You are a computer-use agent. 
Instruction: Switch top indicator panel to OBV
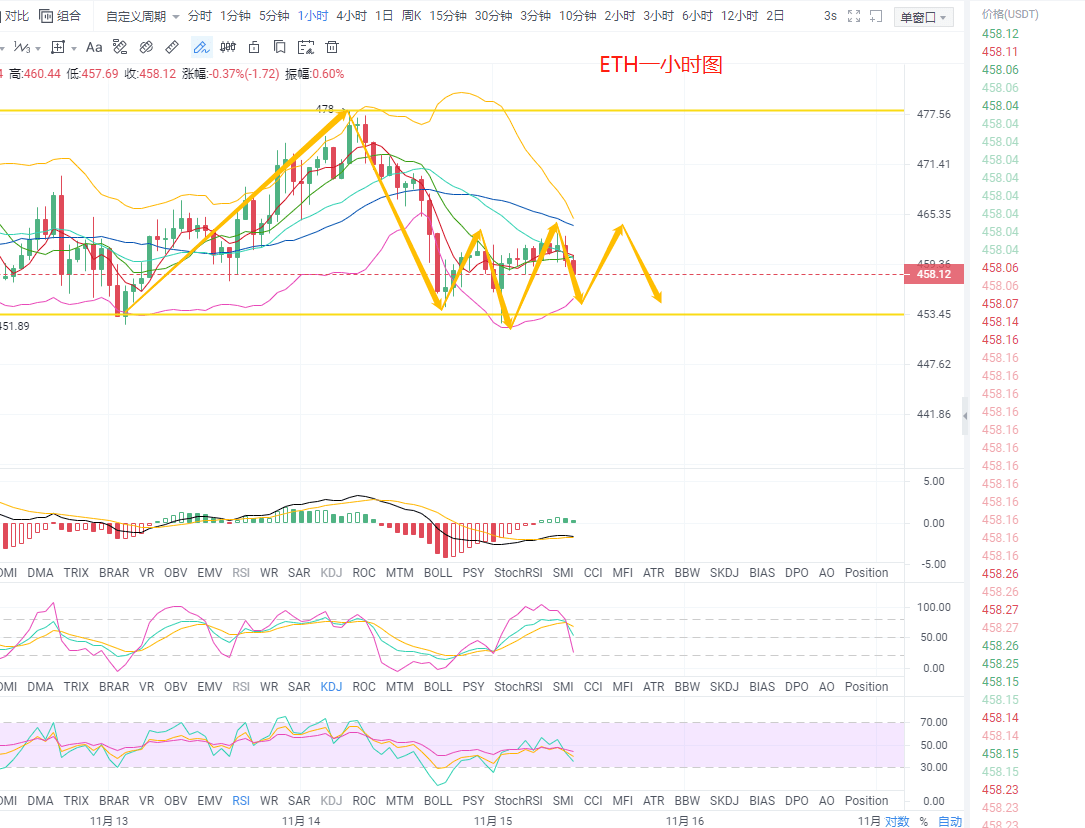(x=176, y=573)
